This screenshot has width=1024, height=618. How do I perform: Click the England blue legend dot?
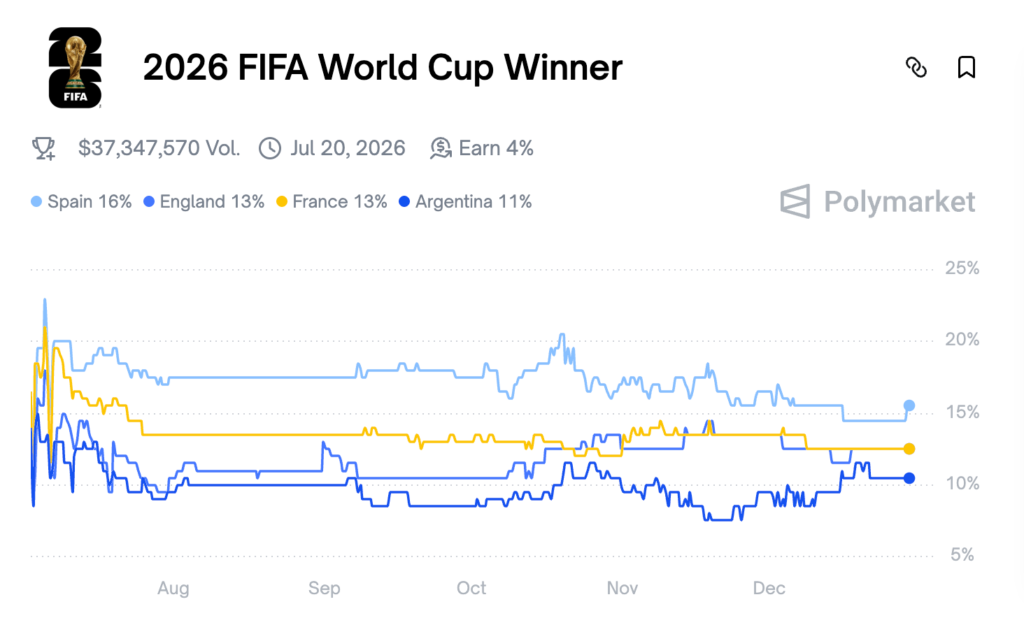[x=149, y=202]
